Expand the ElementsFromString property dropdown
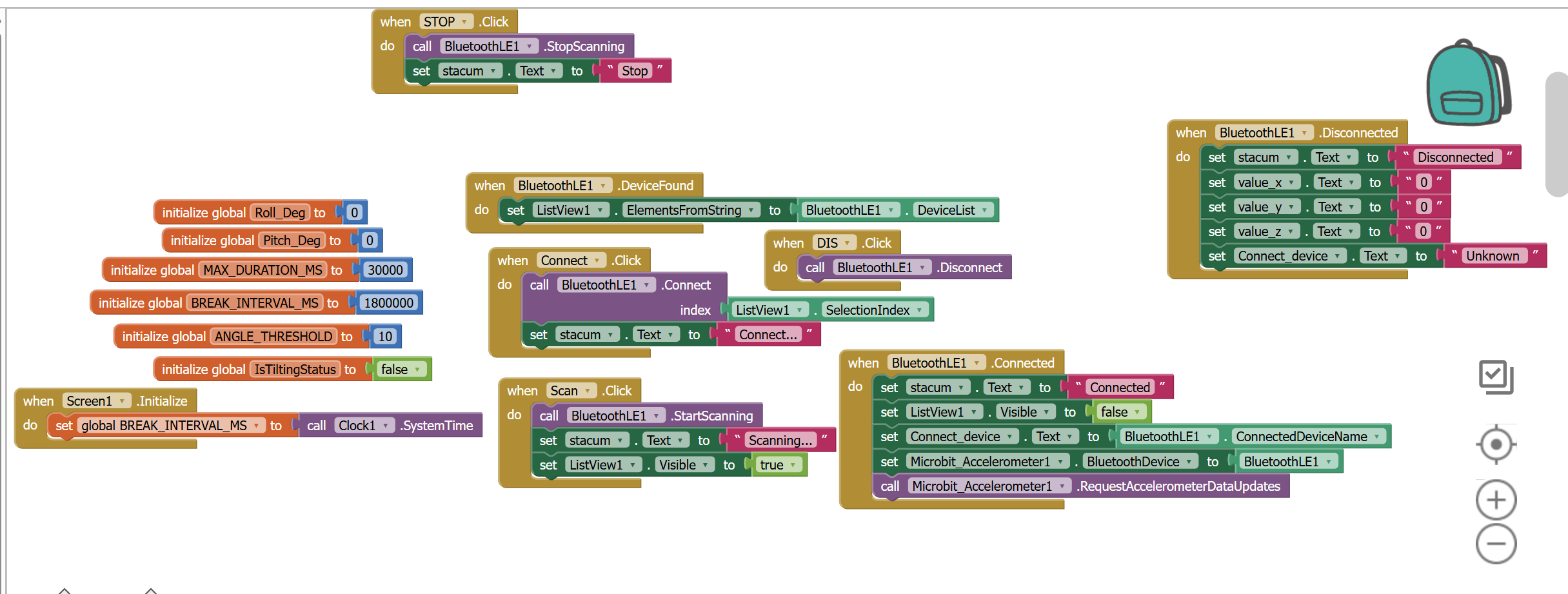Viewport: 1568px width, 594px height. pyautogui.click(x=751, y=210)
